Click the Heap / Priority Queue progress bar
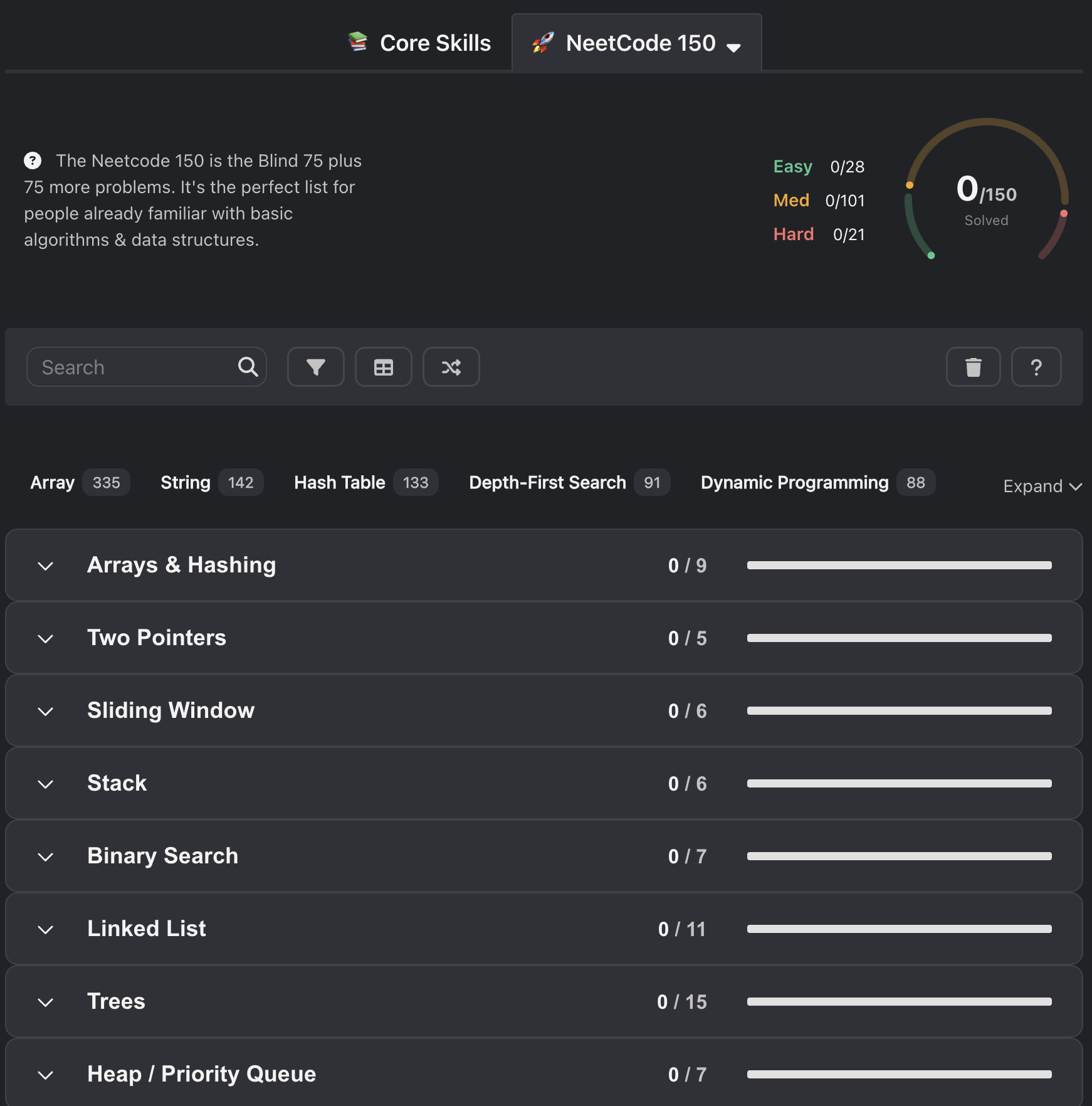The height and width of the screenshot is (1106, 1092). [x=900, y=1074]
